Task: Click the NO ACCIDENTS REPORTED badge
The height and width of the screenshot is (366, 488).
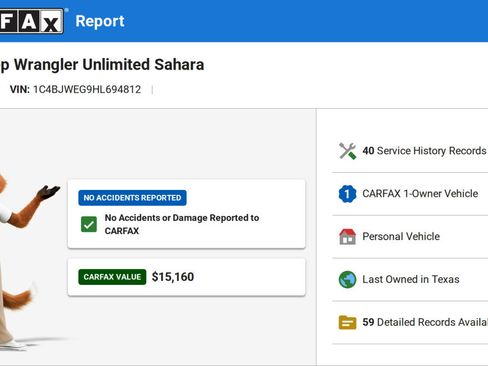Action: tap(132, 198)
